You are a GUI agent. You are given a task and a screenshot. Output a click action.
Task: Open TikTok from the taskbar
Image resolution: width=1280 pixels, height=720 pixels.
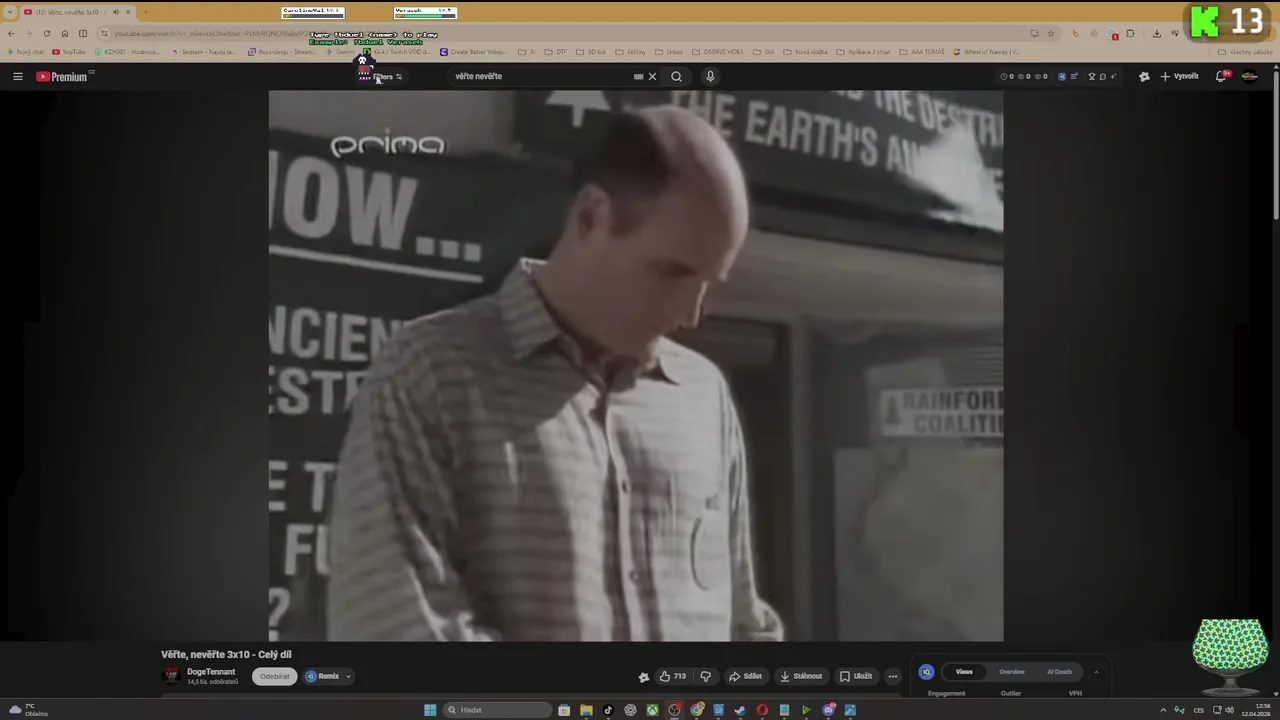(608, 710)
